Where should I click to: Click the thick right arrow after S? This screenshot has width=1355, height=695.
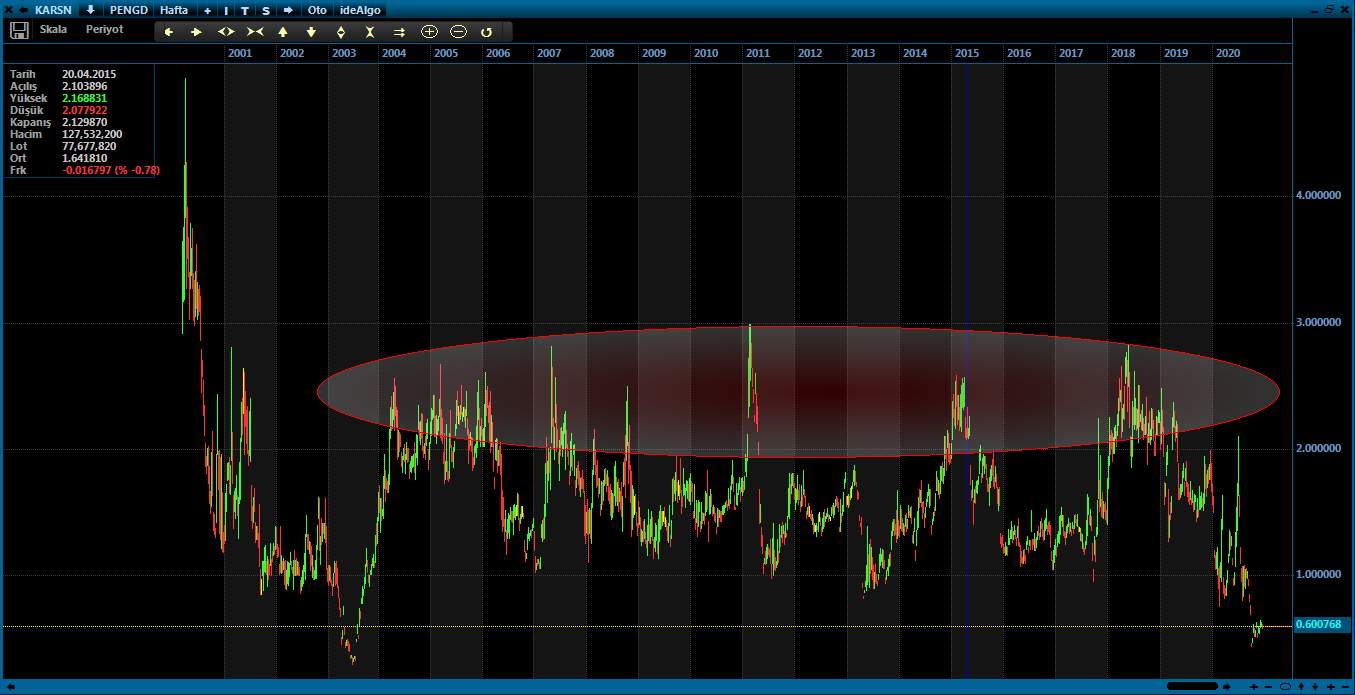[x=288, y=9]
